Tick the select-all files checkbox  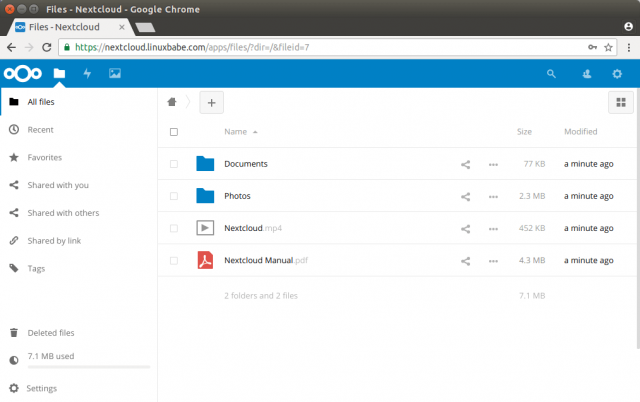[x=174, y=132]
